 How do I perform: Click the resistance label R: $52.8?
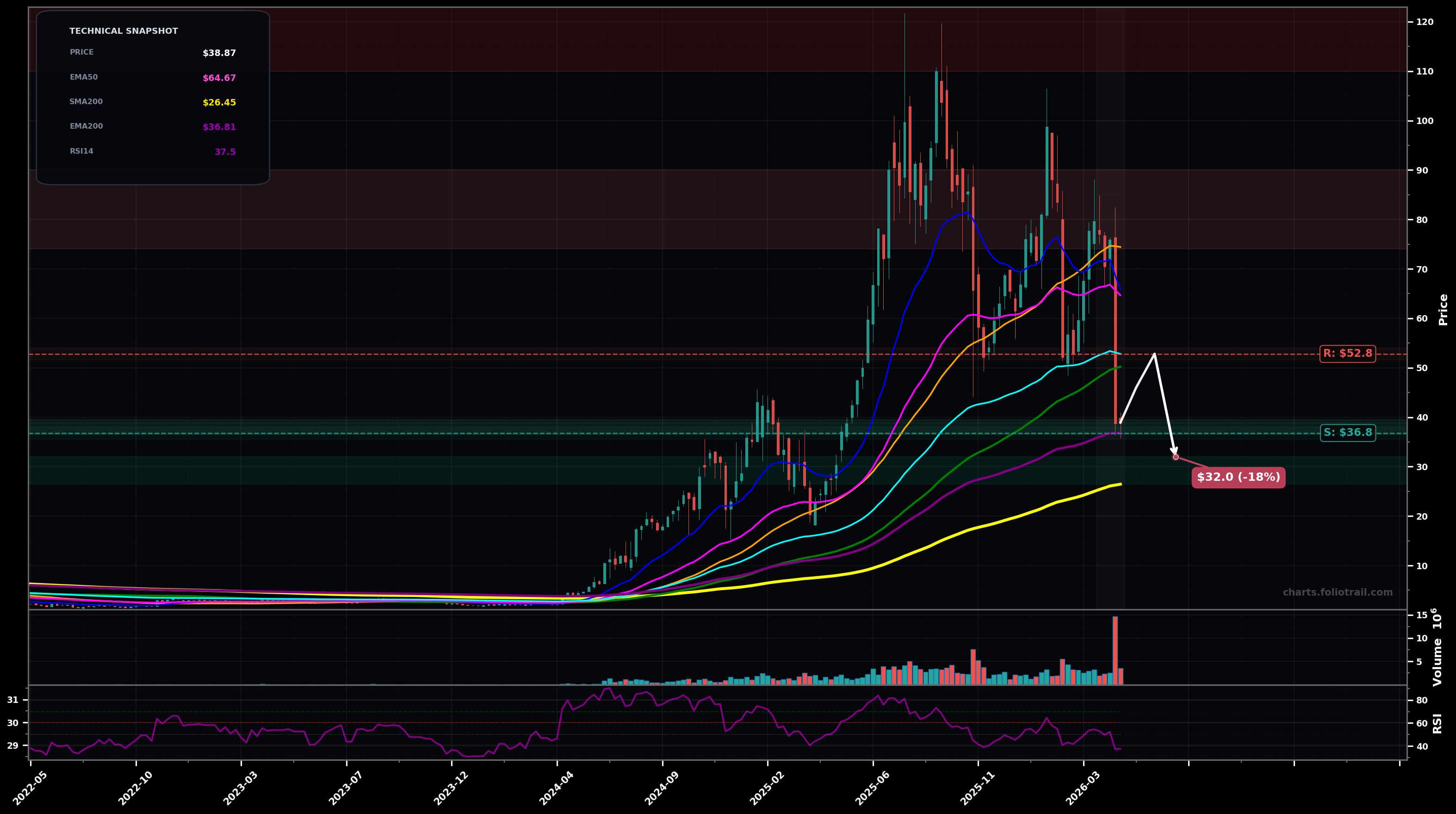[x=1347, y=354]
